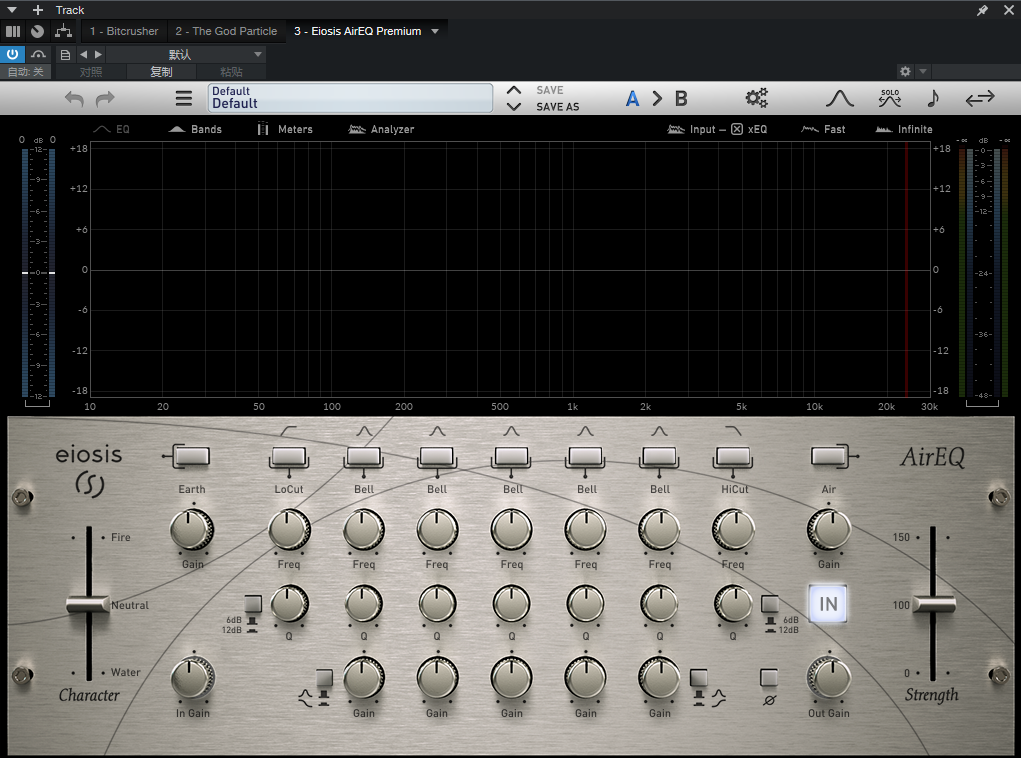The width and height of the screenshot is (1021, 758).
Task: Click the Character slider handle
Action: point(89,604)
